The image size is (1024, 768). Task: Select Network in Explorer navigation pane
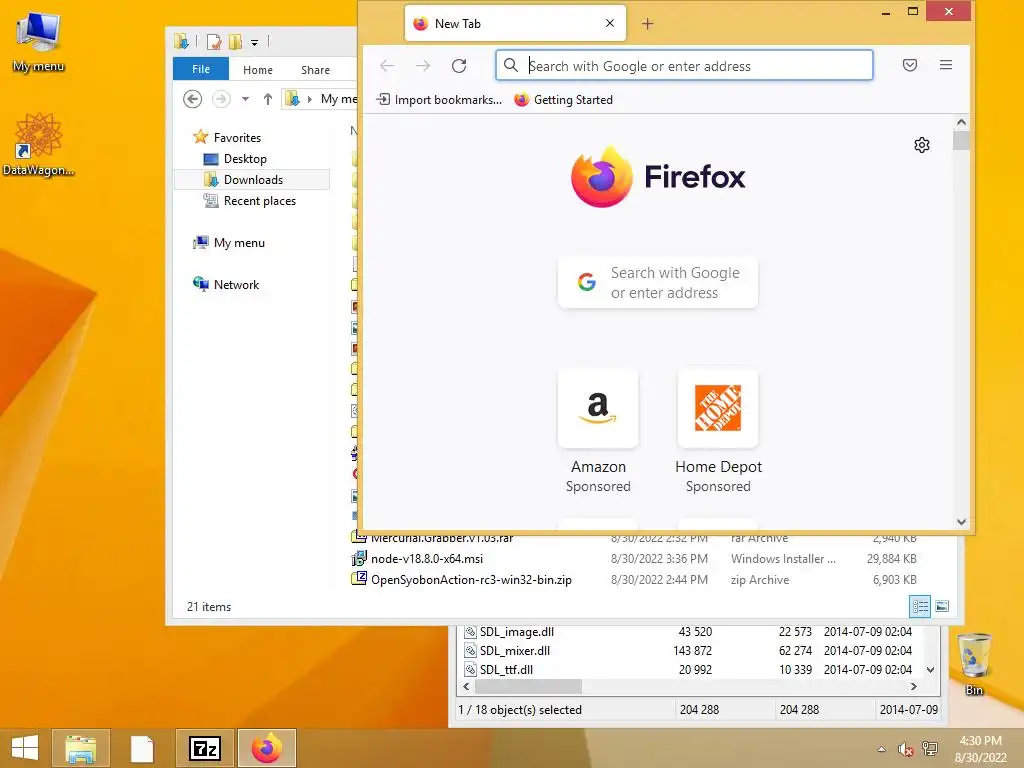tap(226, 285)
